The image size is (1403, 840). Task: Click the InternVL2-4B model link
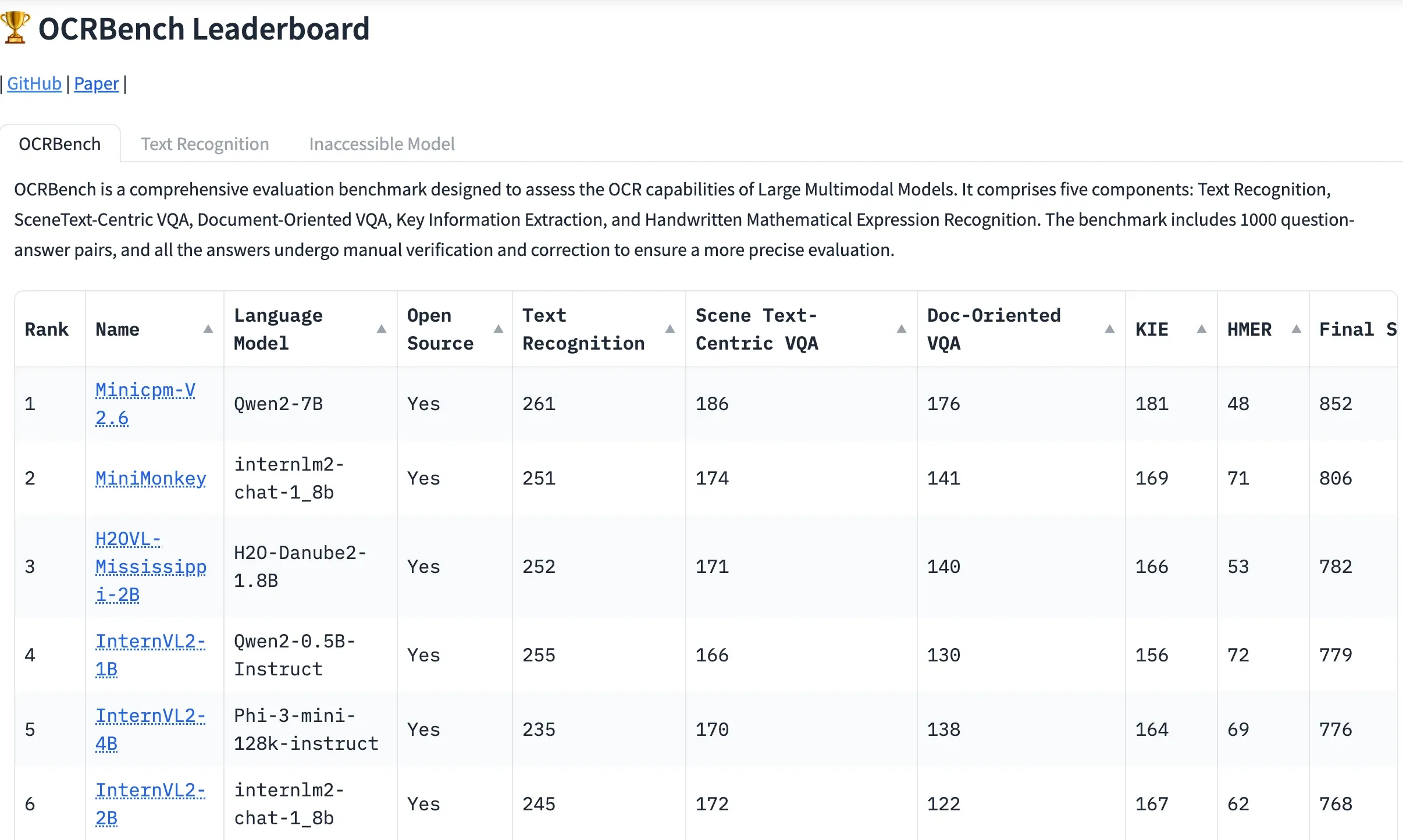[x=150, y=729]
